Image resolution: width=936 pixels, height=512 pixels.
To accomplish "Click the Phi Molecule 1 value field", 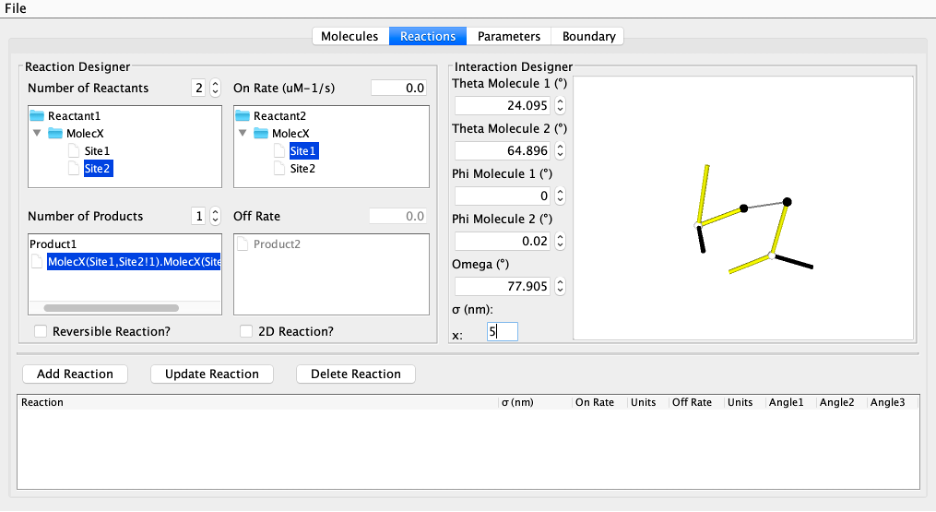I will [503, 196].
